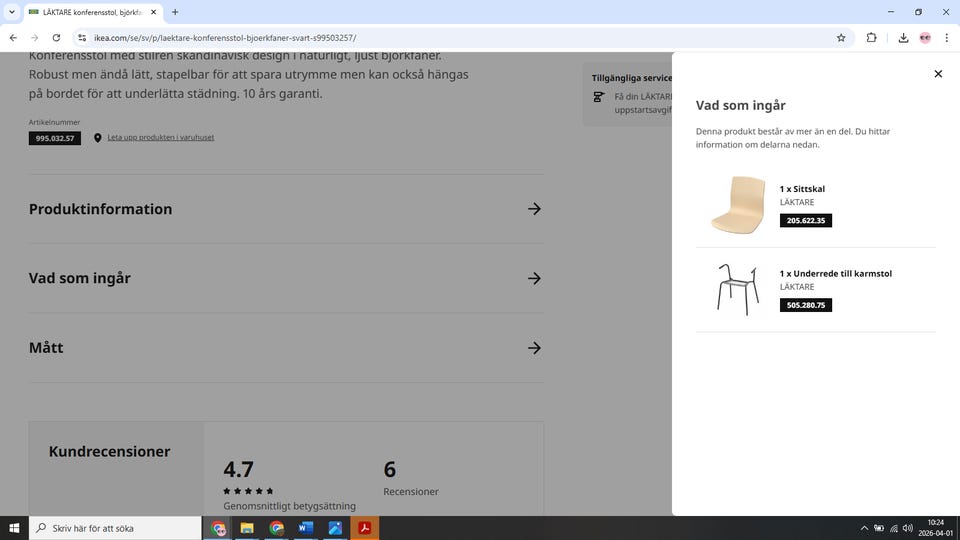Open Google Chrome taskbar icon

click(276, 528)
